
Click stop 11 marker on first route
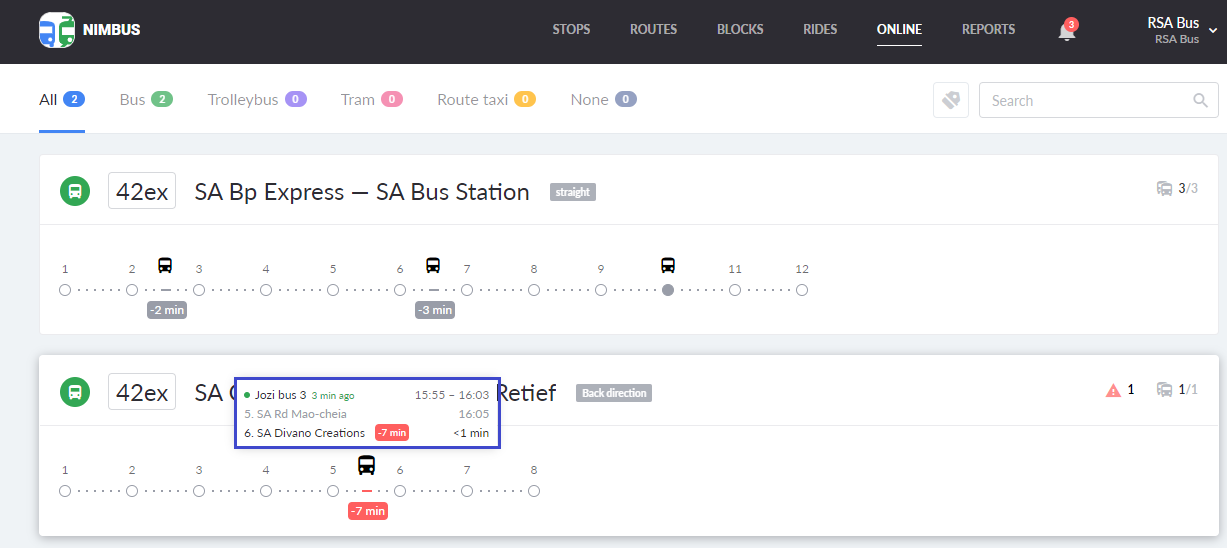735,290
